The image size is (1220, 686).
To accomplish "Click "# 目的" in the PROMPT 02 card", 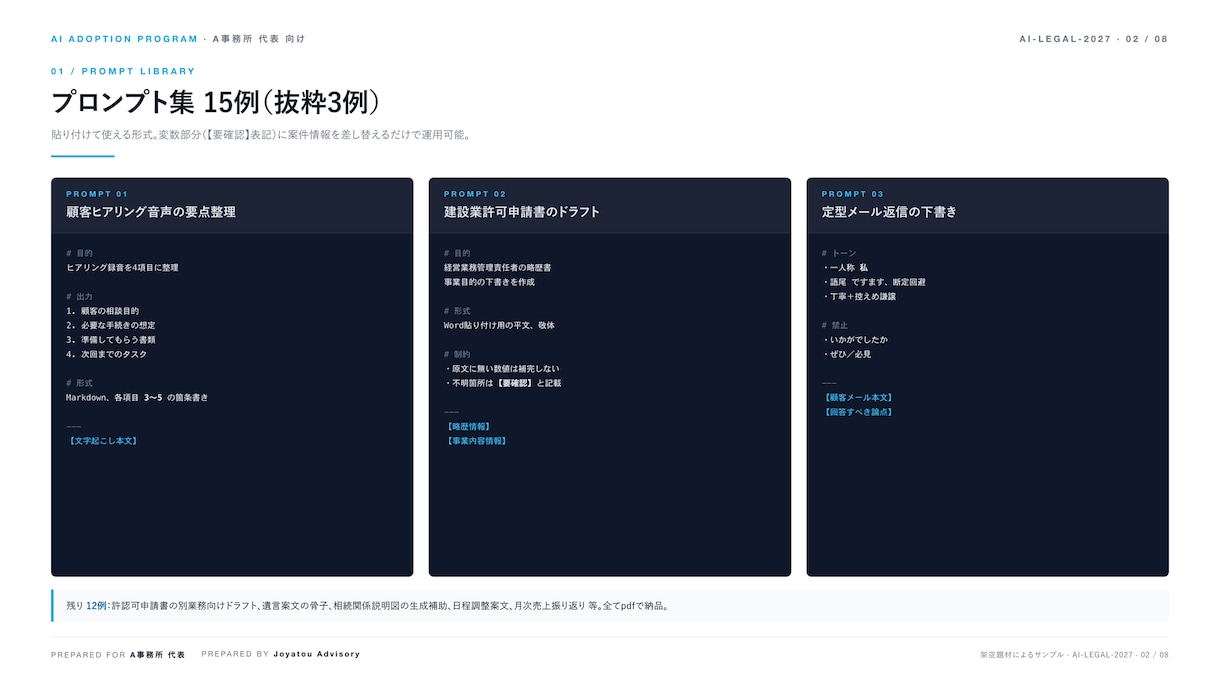I will coord(457,254).
